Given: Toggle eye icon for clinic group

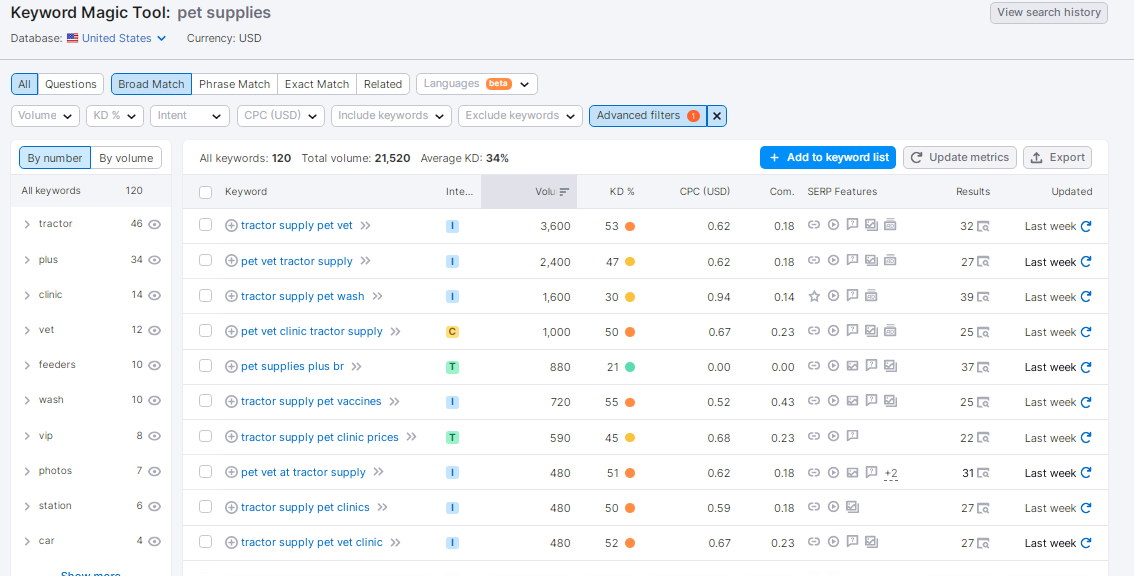Looking at the screenshot, I should click(x=154, y=295).
